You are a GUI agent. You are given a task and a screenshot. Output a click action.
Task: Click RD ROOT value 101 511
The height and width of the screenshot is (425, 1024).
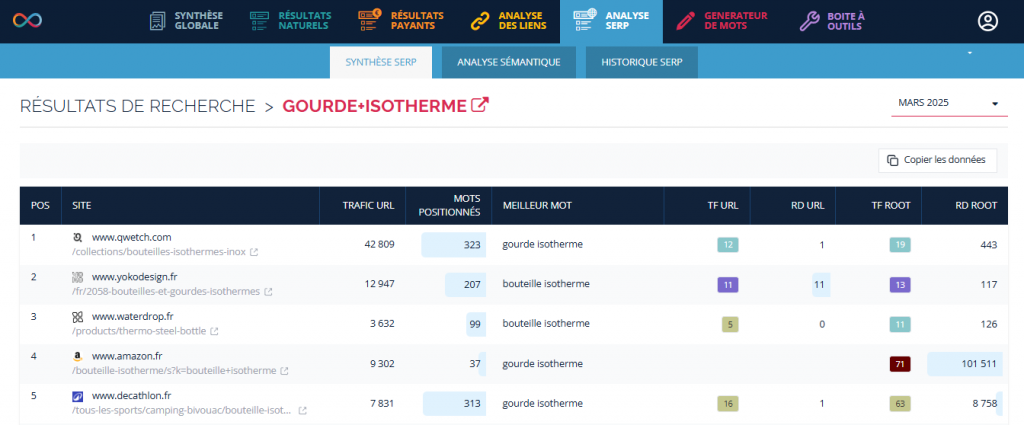(980, 364)
